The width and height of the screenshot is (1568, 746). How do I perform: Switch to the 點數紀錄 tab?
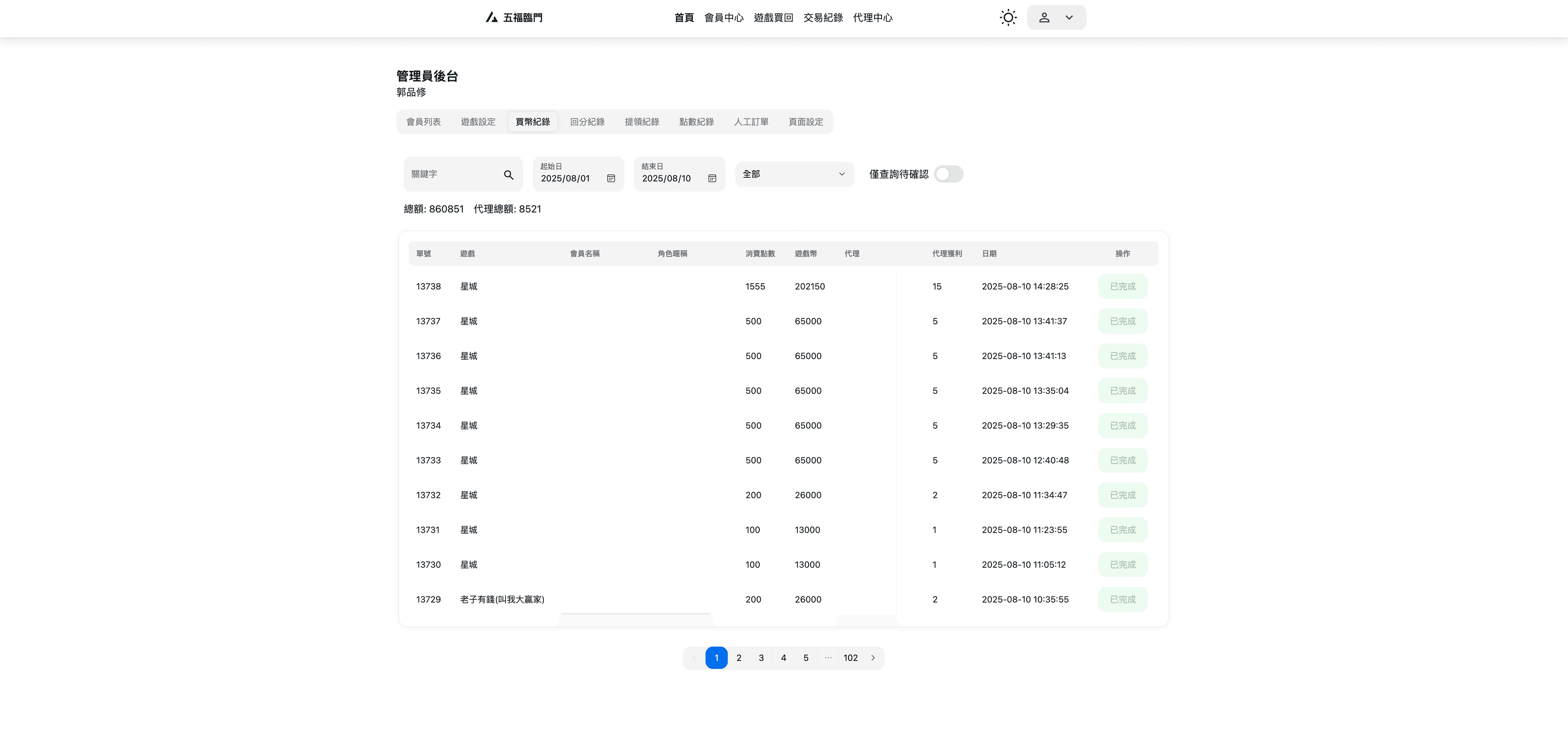tap(696, 122)
